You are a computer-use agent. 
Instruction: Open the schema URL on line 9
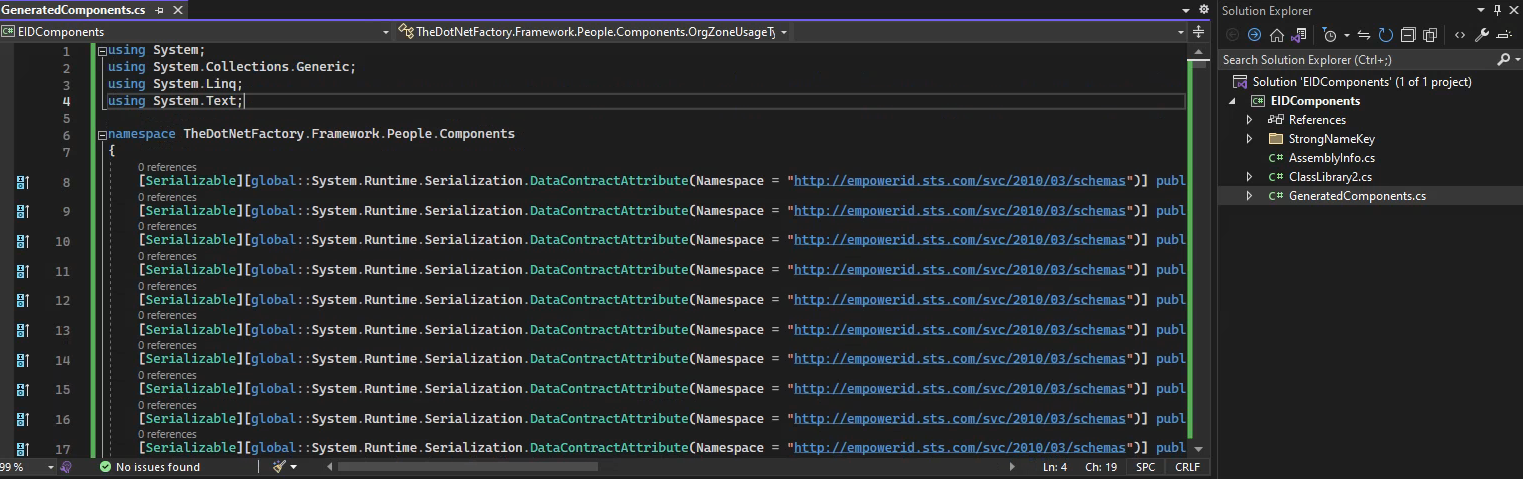click(x=960, y=211)
